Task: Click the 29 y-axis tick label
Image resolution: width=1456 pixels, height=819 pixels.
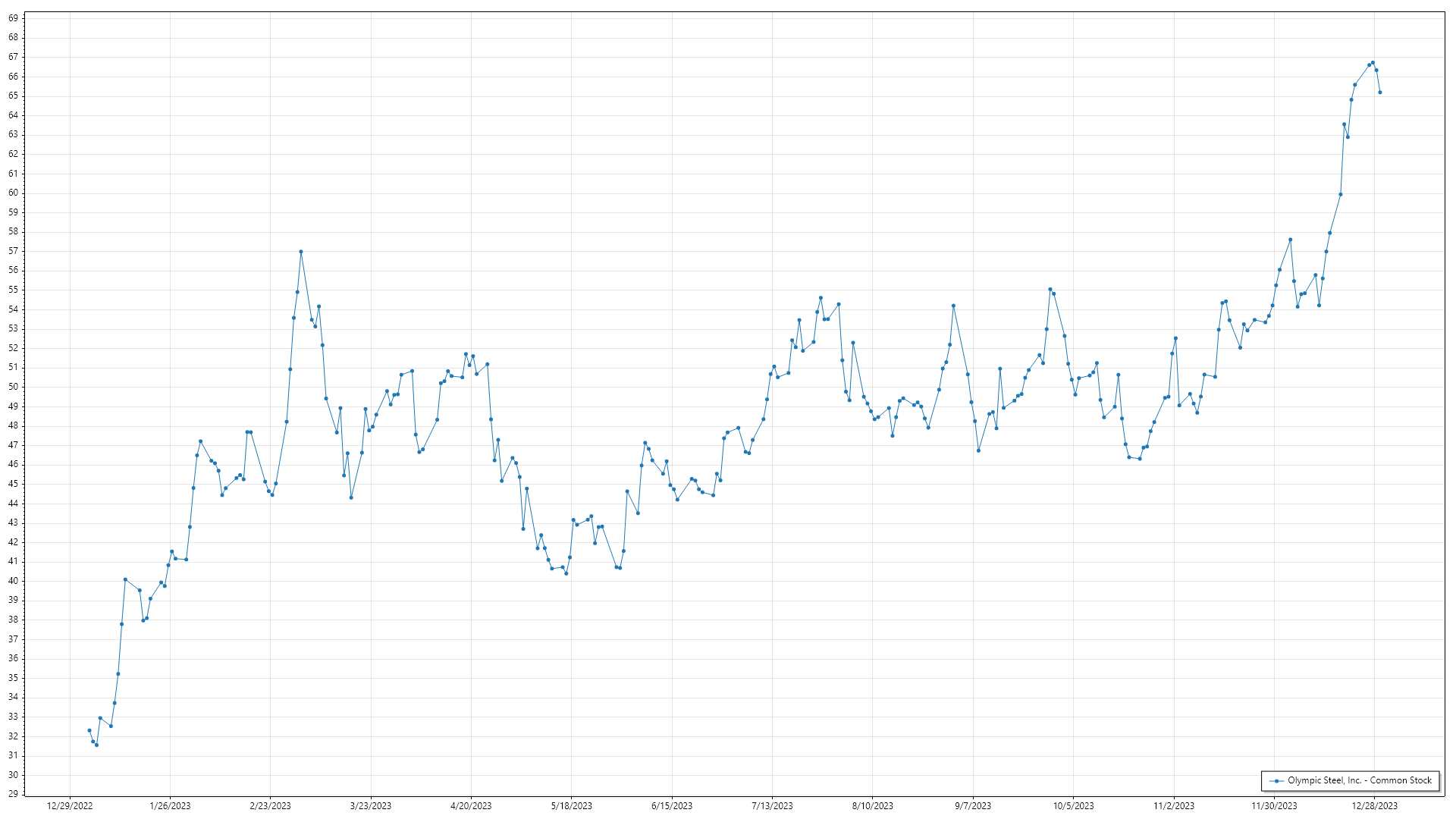Action: click(x=14, y=794)
